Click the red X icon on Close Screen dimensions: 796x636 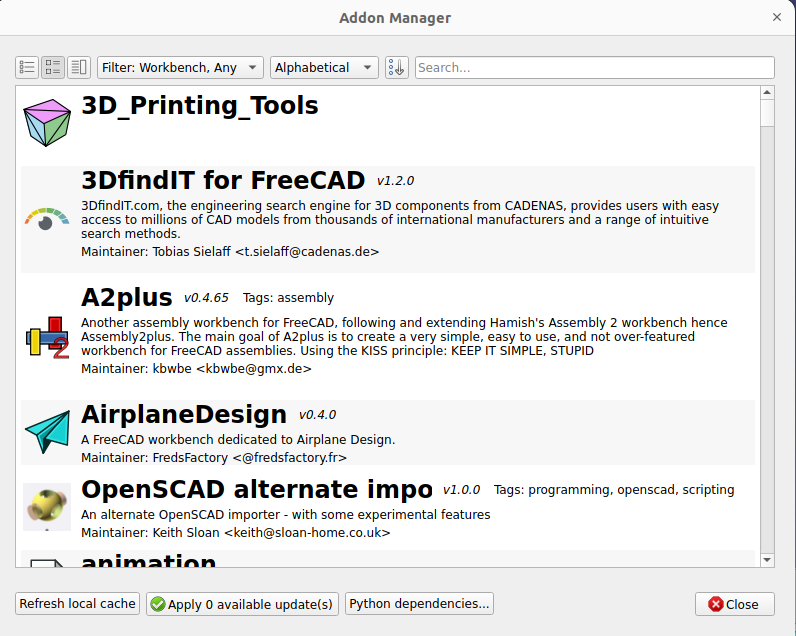click(x=716, y=604)
